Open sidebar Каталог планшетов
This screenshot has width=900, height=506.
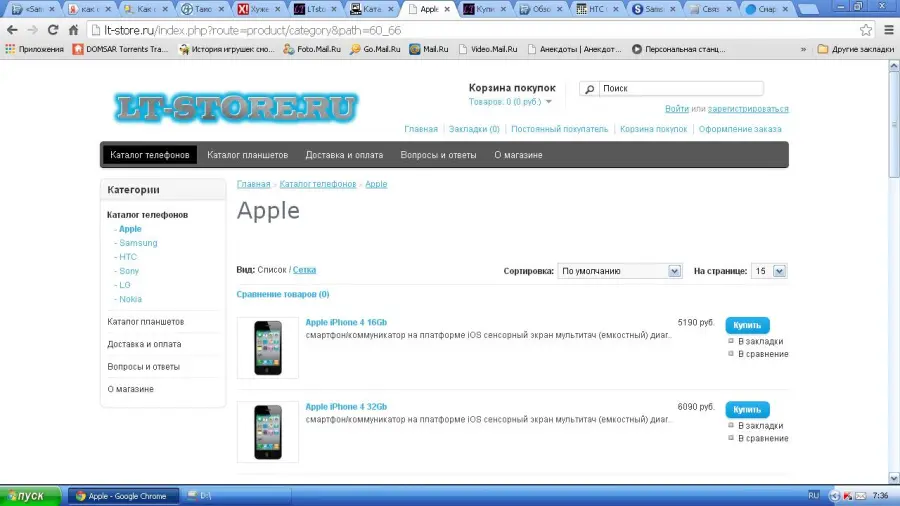(146, 322)
